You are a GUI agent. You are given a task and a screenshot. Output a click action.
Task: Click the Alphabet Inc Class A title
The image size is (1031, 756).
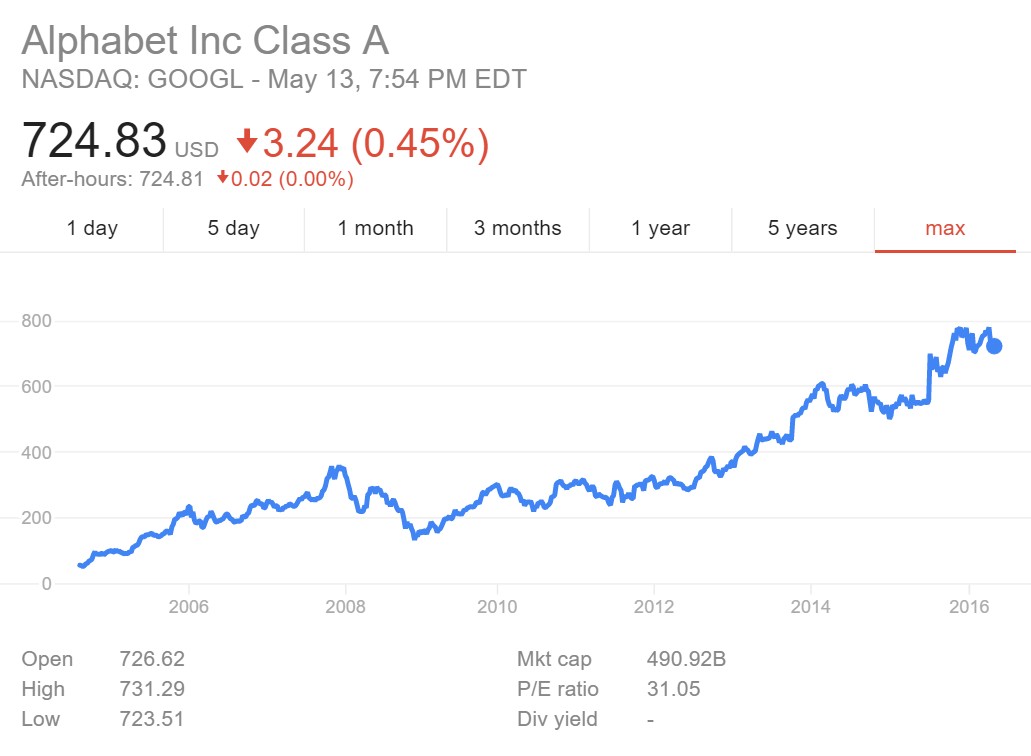[205, 41]
